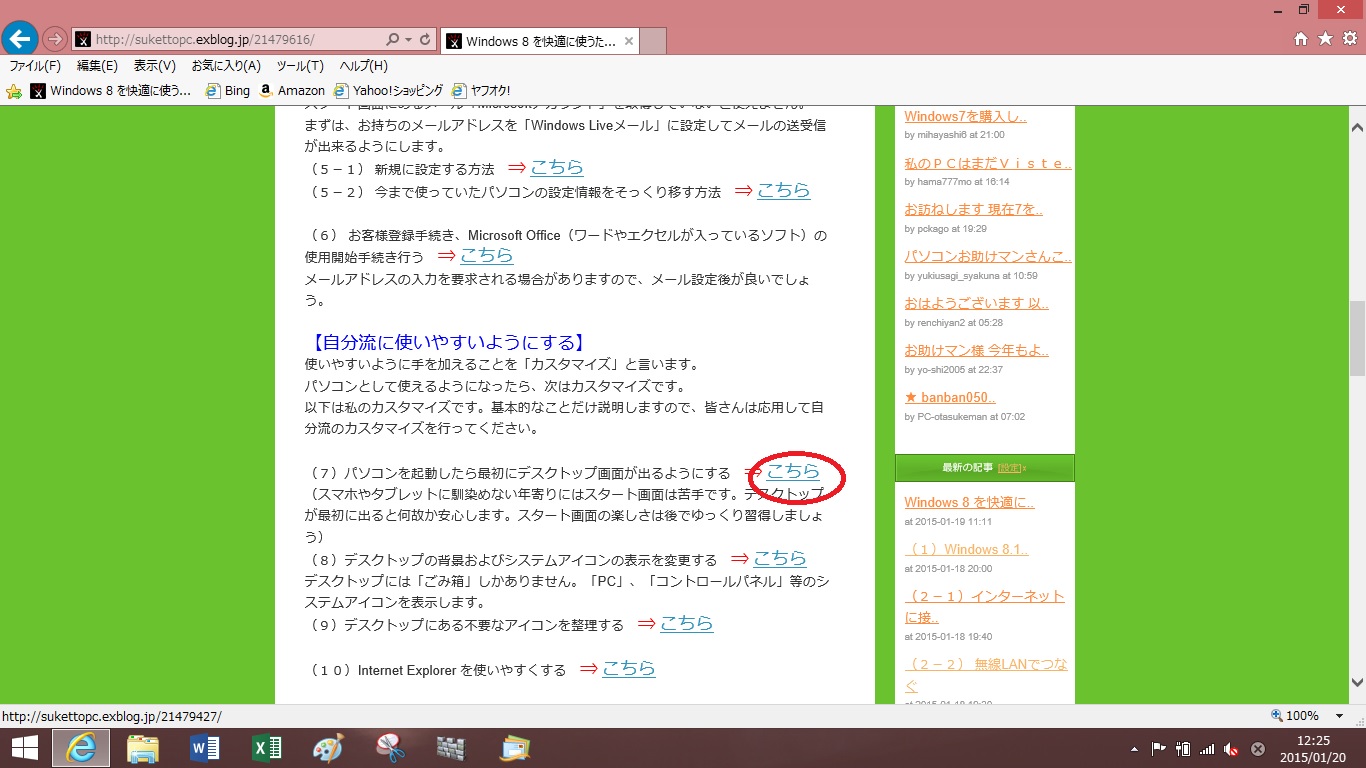This screenshot has height=768, width=1366.
Task: Open Paint from the taskbar
Action: point(328,748)
